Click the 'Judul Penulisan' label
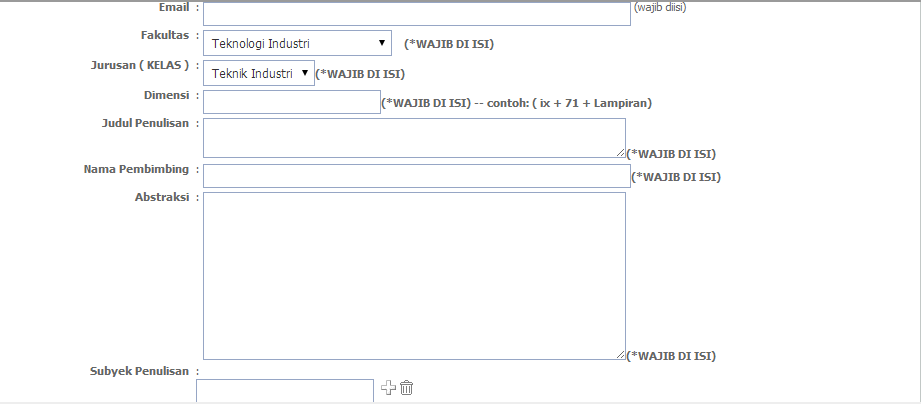The image size is (921, 404). [146, 123]
